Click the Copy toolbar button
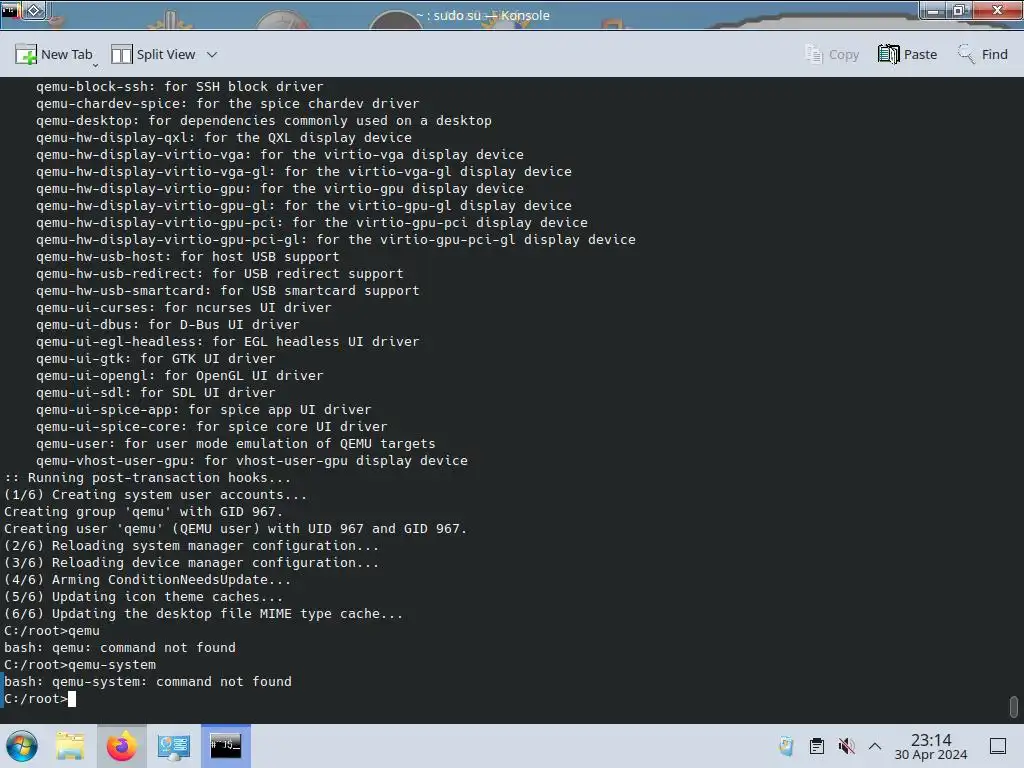 [831, 55]
